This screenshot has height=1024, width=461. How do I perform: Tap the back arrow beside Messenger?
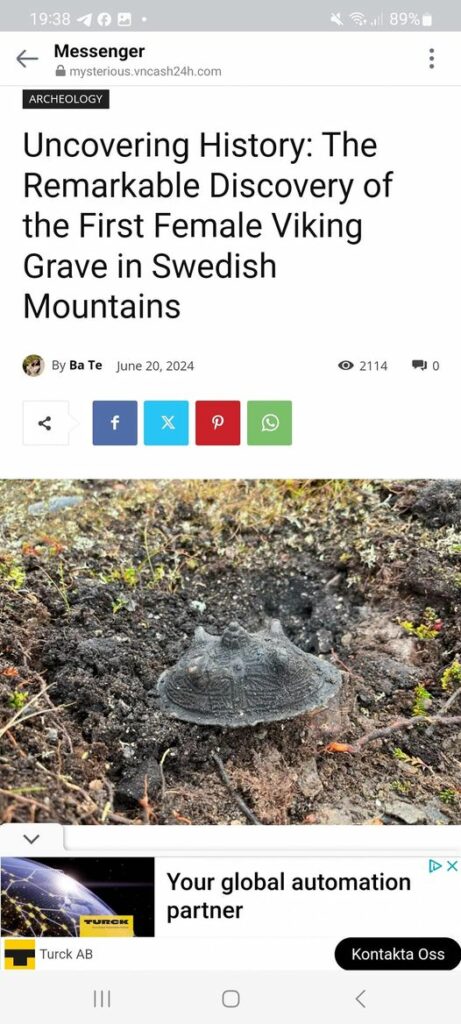[27, 59]
